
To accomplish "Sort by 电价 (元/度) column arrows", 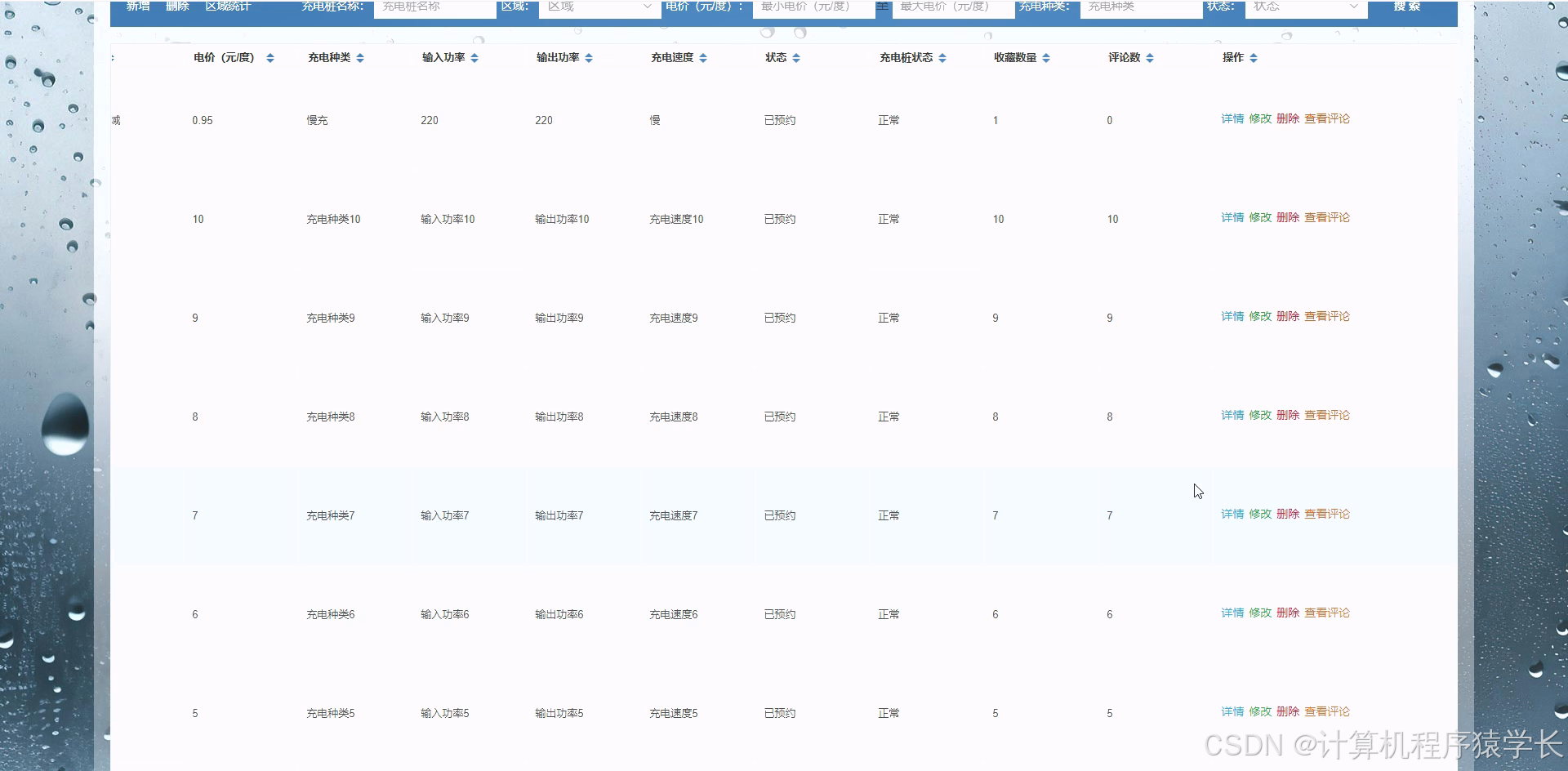I will pos(270,58).
